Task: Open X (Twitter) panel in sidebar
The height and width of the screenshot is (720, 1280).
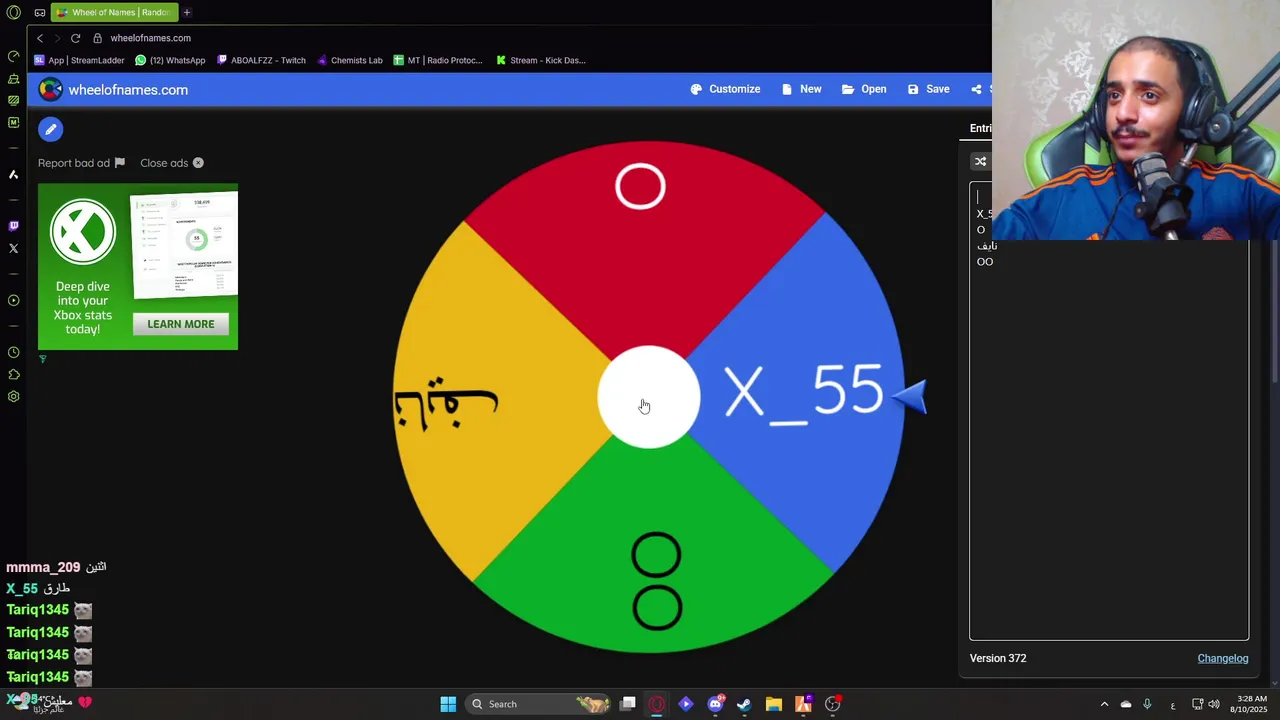Action: [x=14, y=248]
